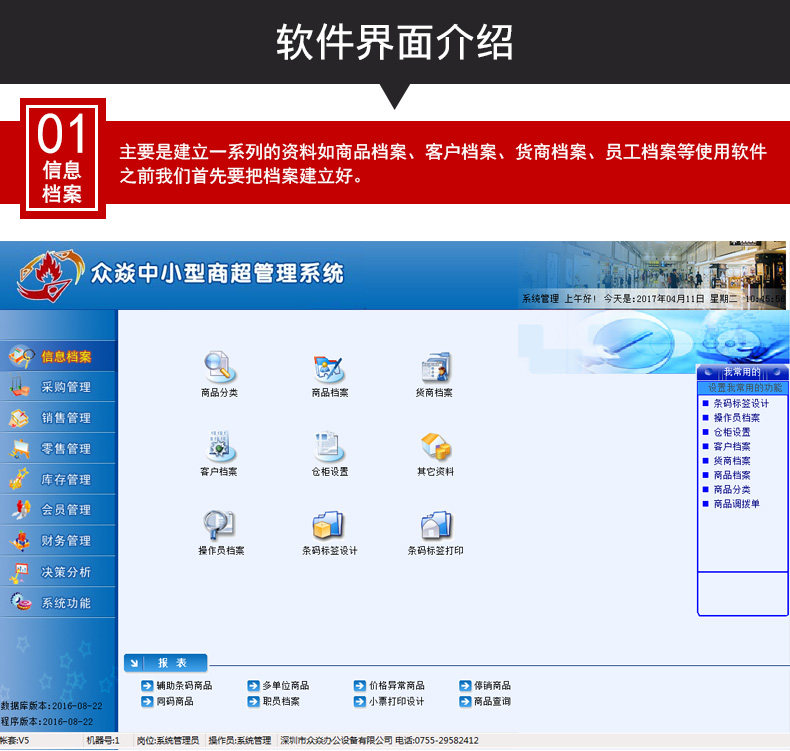790x751 pixels.
Task: Click the 销售管理 sidebar icon
Action: pos(19,418)
